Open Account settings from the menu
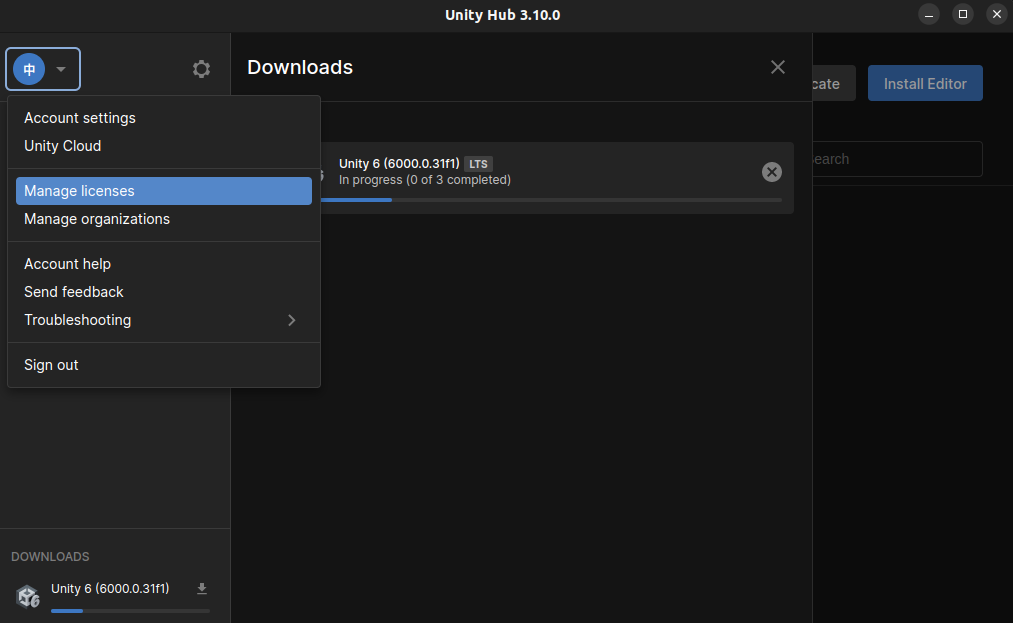Image resolution: width=1013 pixels, height=623 pixels. [80, 118]
